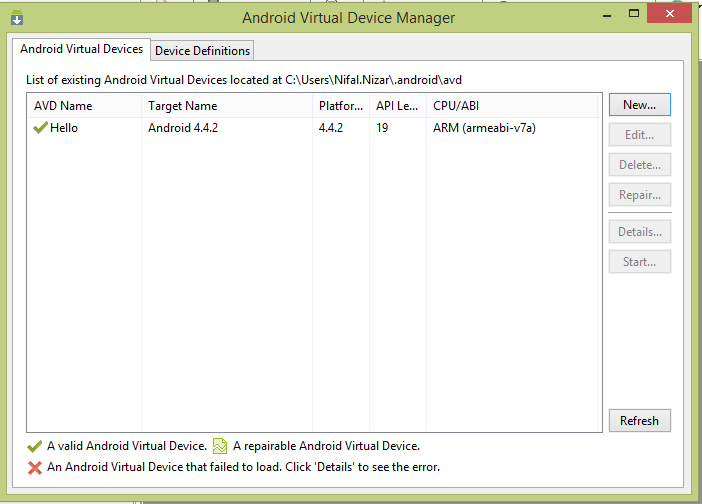Click the Platform column header
Screen dimensions: 702x504
click(x=341, y=106)
